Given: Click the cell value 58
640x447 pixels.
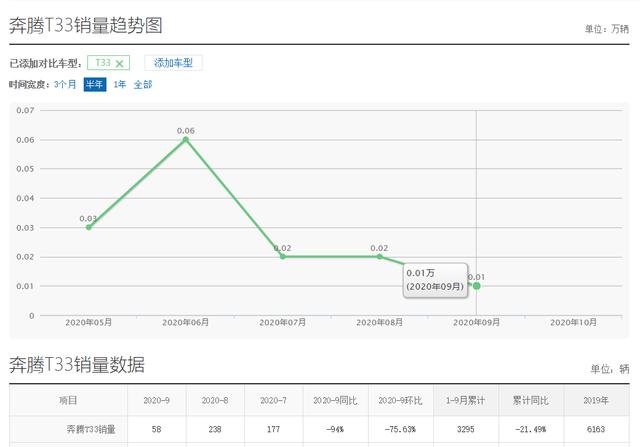Looking at the screenshot, I should (156, 429).
